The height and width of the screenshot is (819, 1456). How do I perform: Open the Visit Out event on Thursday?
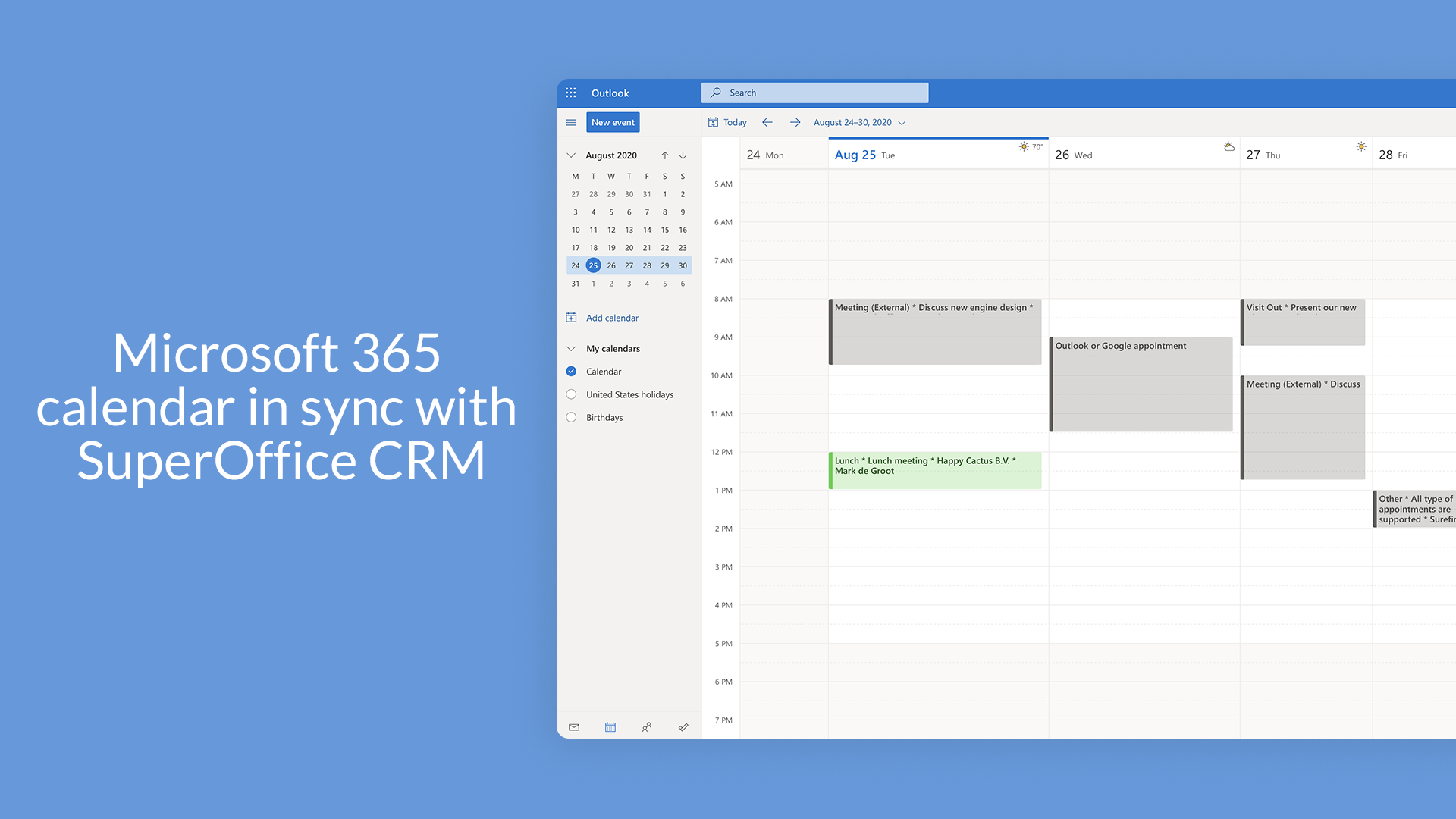click(x=1303, y=322)
